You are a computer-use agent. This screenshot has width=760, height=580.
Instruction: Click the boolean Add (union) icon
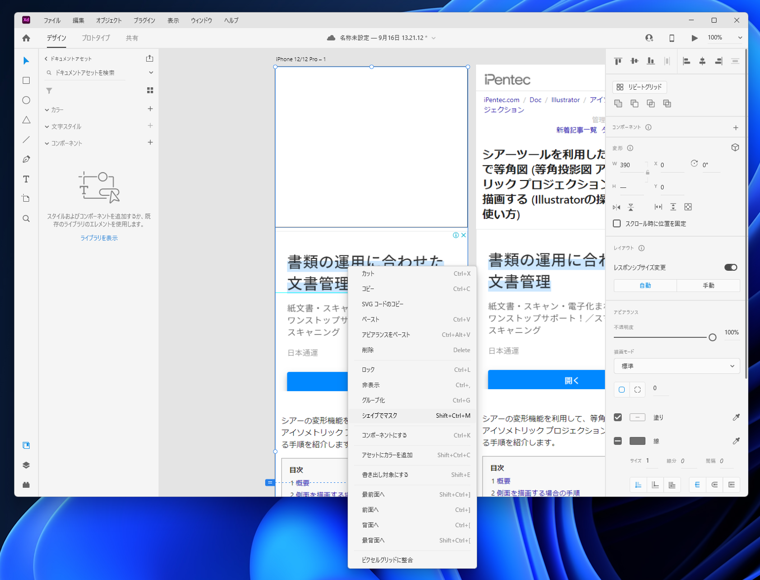pos(618,103)
